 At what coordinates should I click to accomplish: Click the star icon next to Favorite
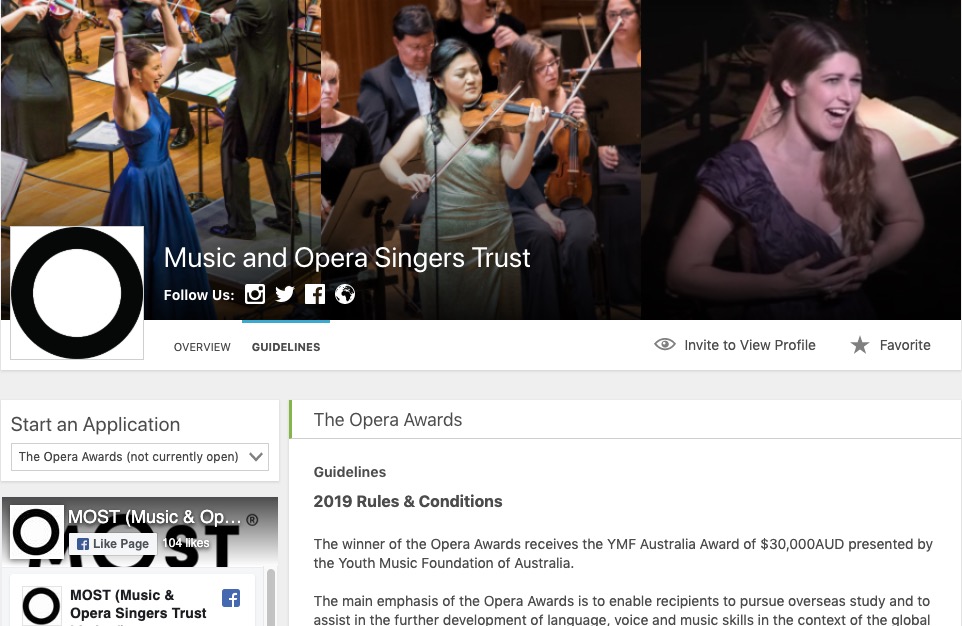click(860, 345)
